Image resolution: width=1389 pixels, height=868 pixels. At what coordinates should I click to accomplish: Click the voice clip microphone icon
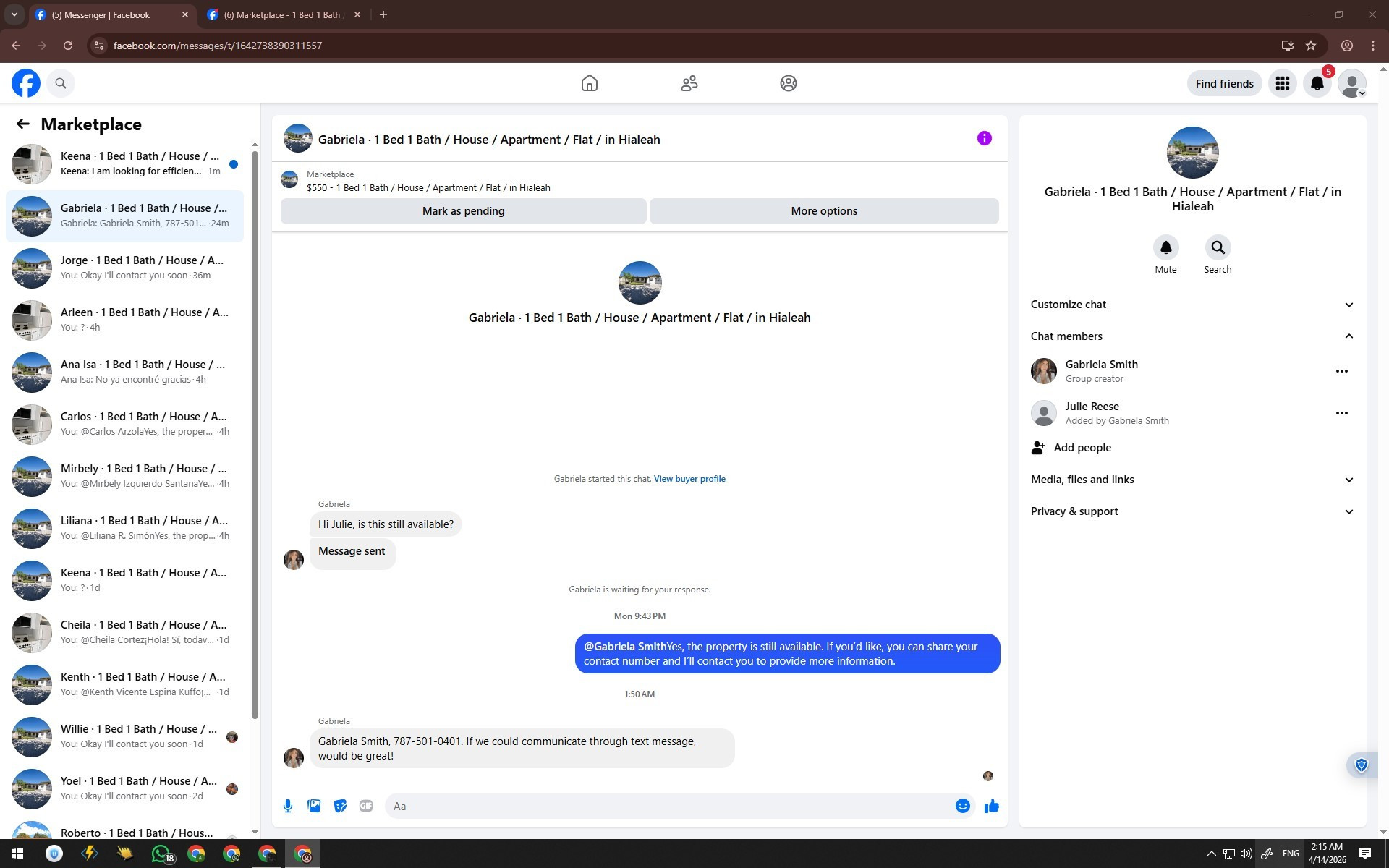288,806
